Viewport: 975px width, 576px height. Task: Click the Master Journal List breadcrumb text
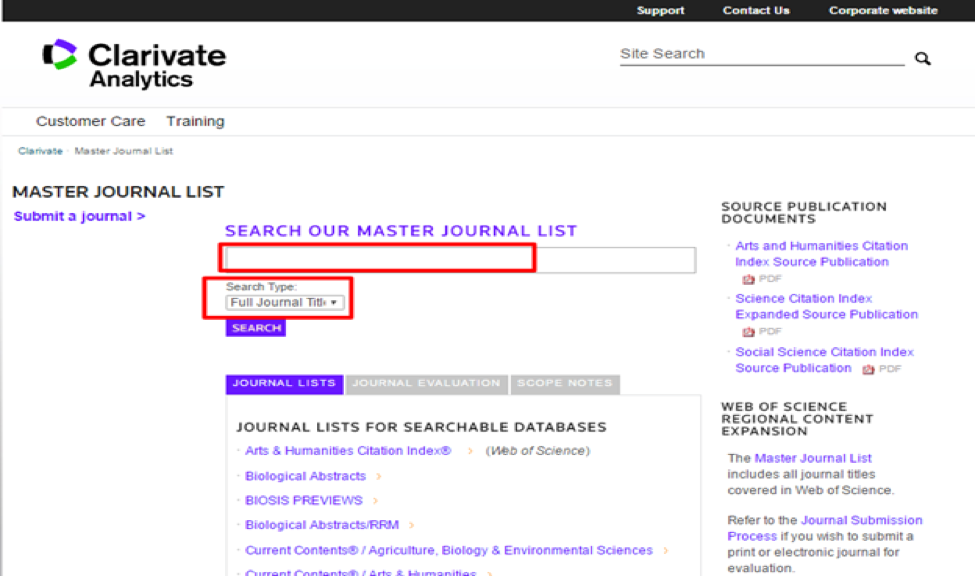coord(124,151)
